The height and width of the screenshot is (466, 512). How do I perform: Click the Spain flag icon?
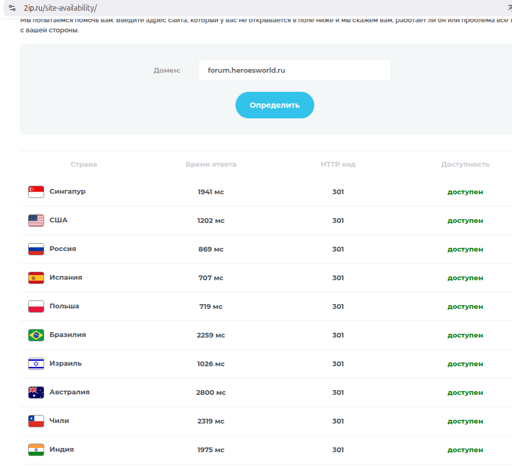pyautogui.click(x=36, y=278)
